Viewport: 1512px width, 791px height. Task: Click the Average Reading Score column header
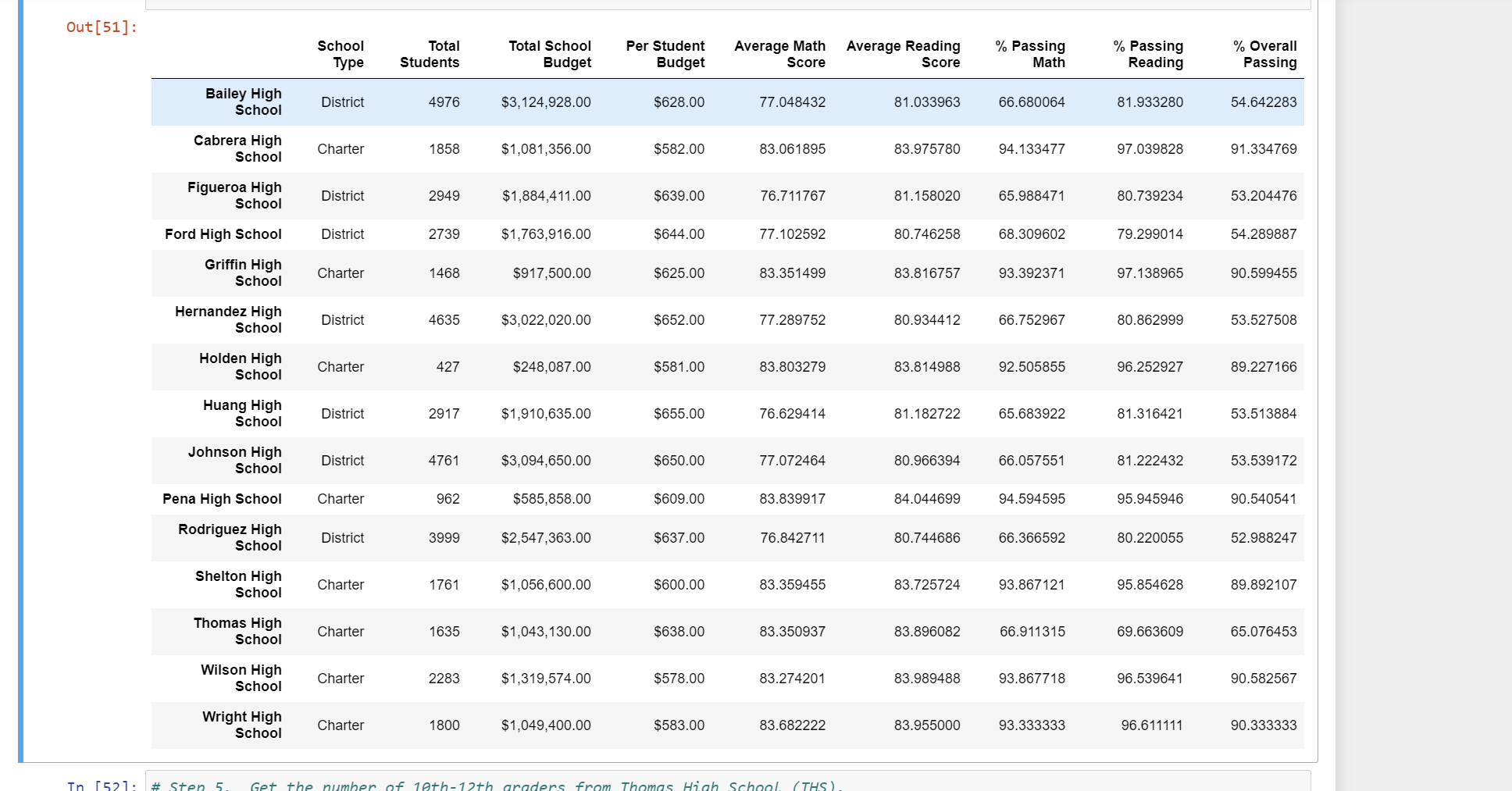pyautogui.click(x=904, y=54)
